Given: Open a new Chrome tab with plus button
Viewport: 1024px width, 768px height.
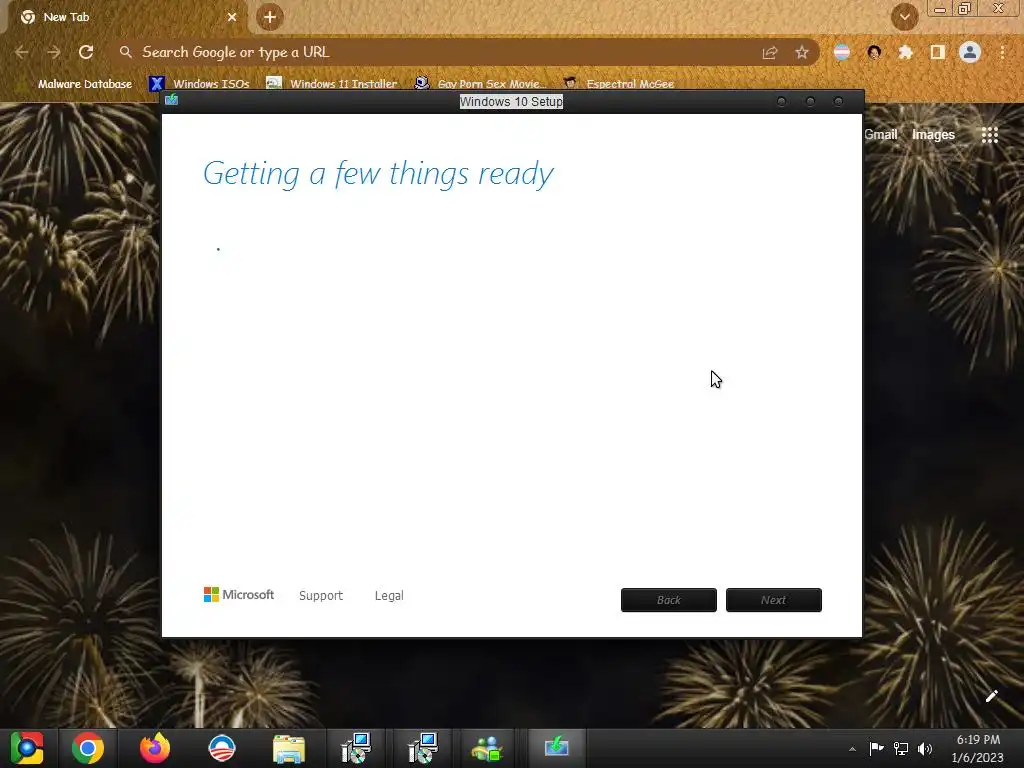Looking at the screenshot, I should click(x=270, y=17).
